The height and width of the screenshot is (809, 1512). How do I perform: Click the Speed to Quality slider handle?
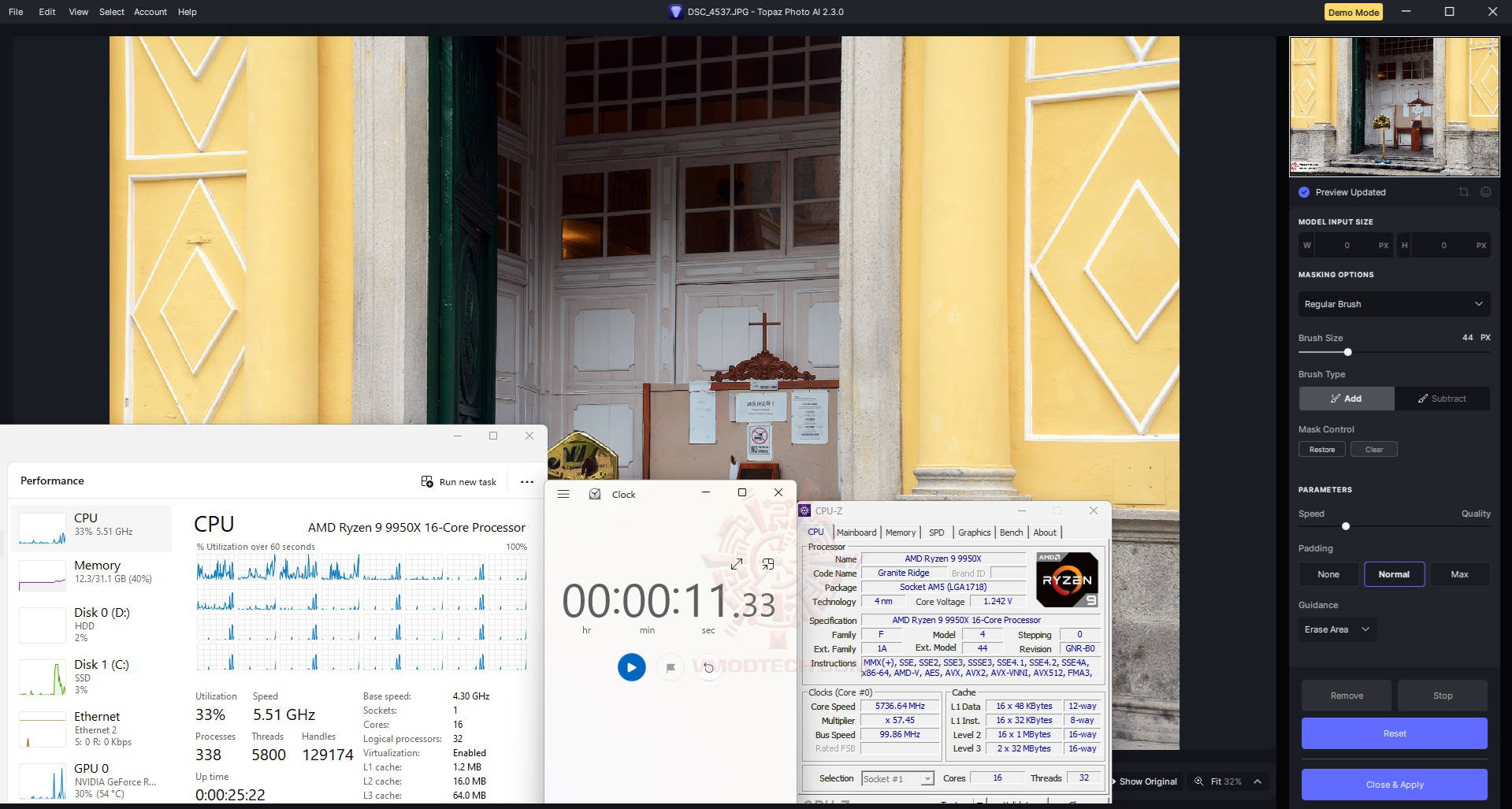[x=1346, y=526]
